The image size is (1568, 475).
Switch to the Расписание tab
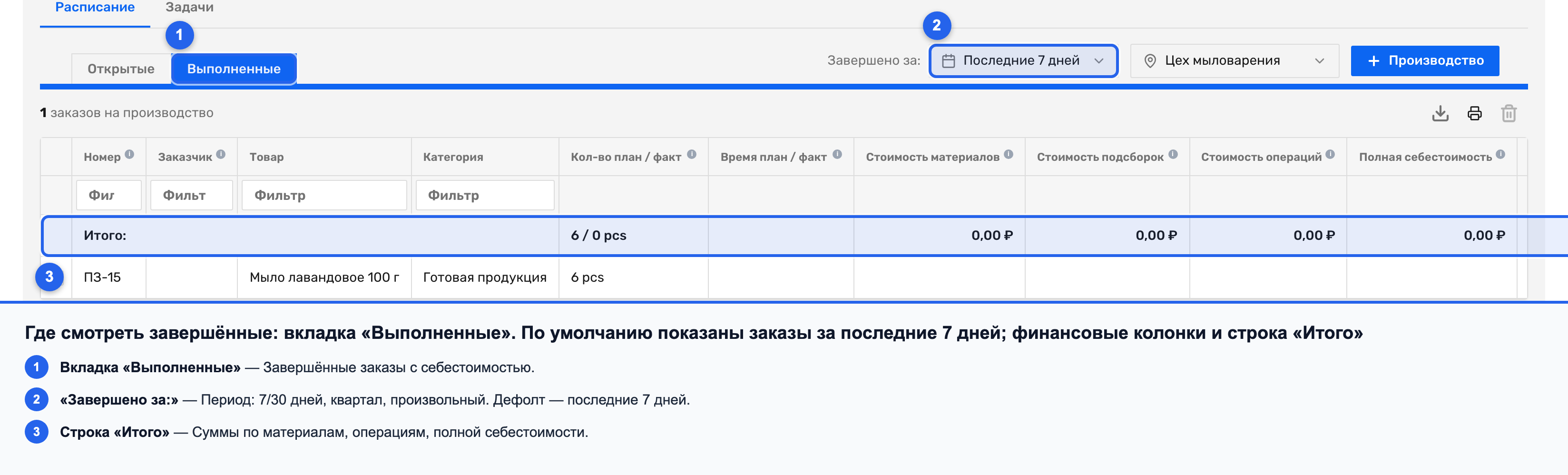[95, 8]
